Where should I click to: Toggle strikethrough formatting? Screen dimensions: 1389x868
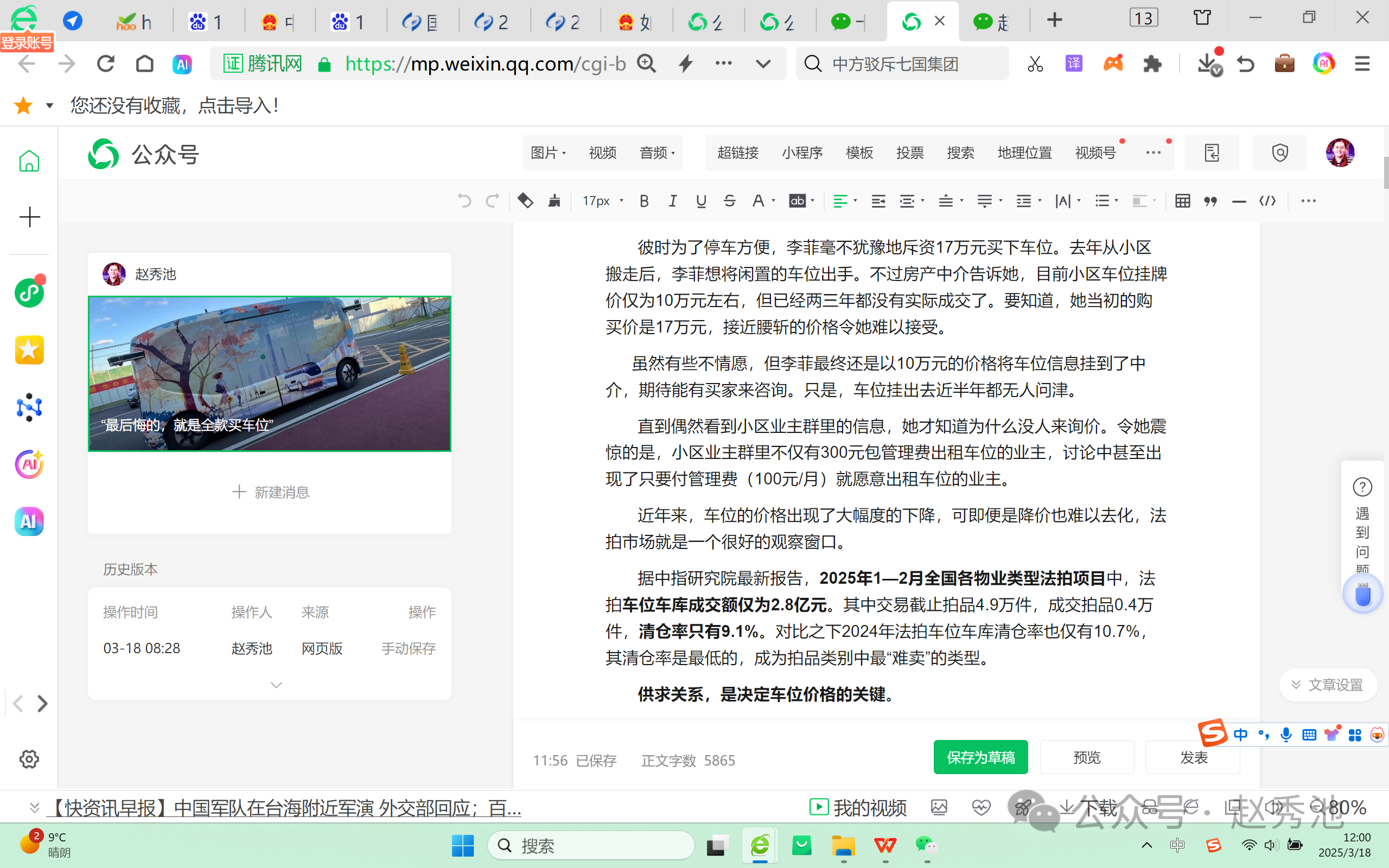coord(730,200)
